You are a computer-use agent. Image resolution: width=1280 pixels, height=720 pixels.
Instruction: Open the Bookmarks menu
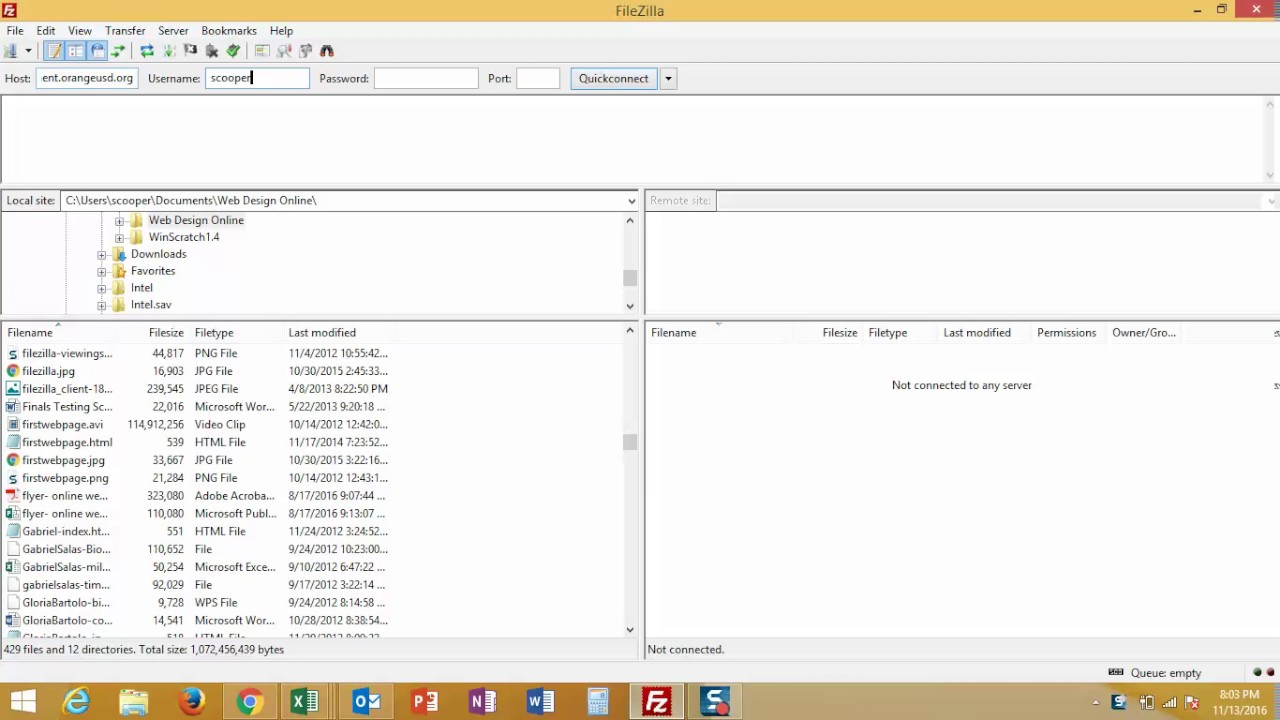(229, 31)
